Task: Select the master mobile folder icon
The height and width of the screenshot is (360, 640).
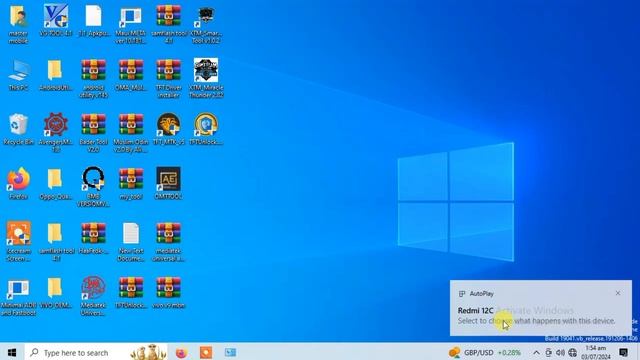Action: click(18, 17)
